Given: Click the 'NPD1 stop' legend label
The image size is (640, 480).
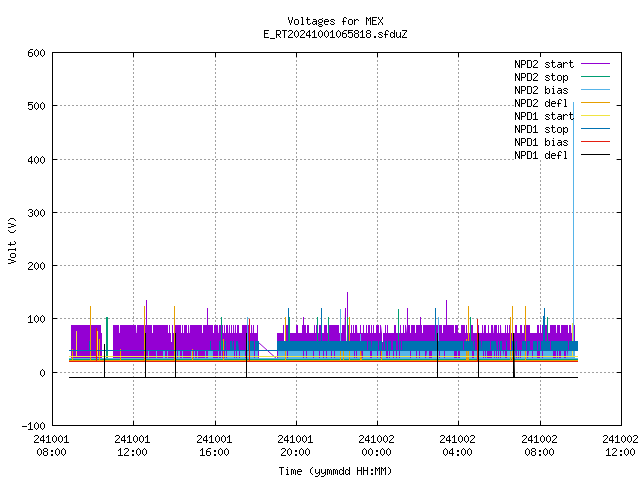Looking at the screenshot, I should click(x=541, y=129).
